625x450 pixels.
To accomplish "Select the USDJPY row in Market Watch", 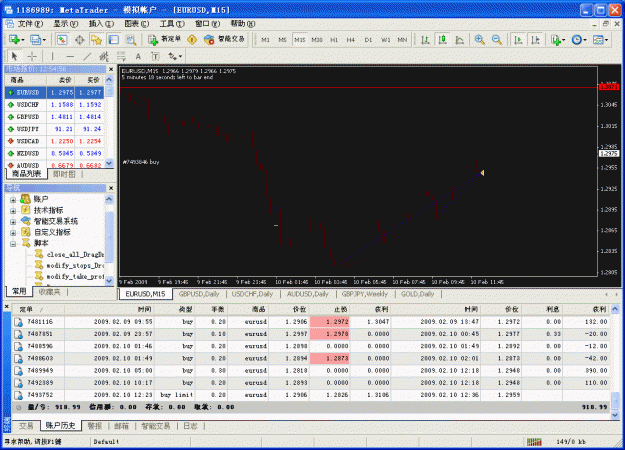I will coord(55,129).
